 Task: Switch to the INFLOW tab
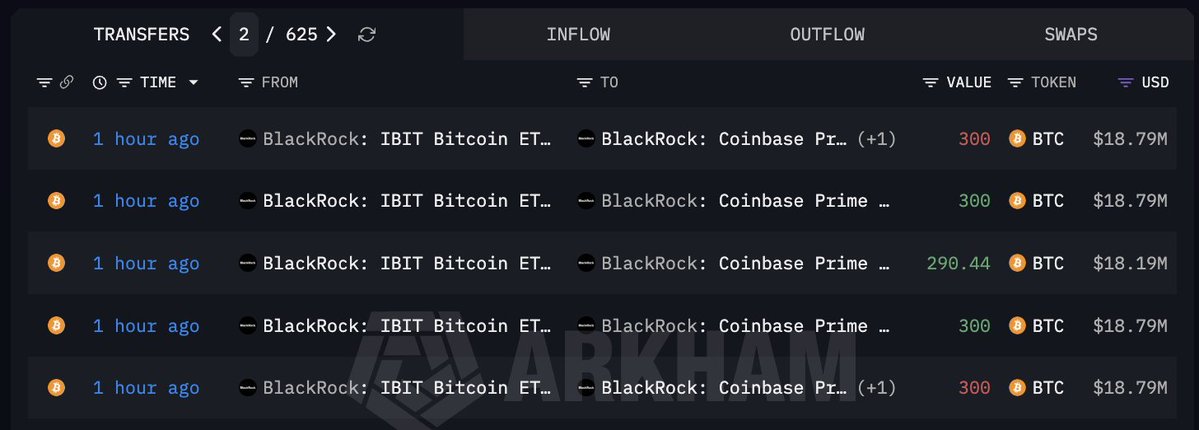tap(578, 34)
